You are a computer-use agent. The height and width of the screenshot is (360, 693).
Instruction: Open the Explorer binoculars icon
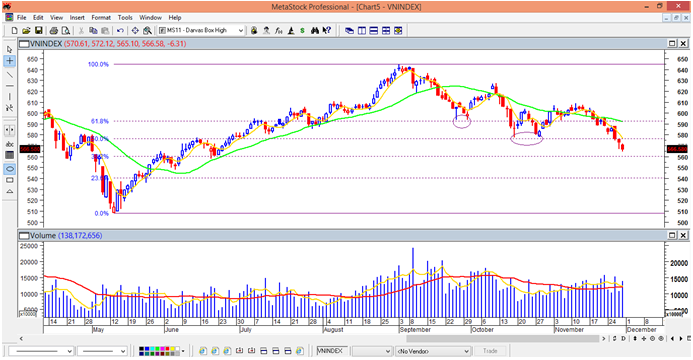(315, 30)
